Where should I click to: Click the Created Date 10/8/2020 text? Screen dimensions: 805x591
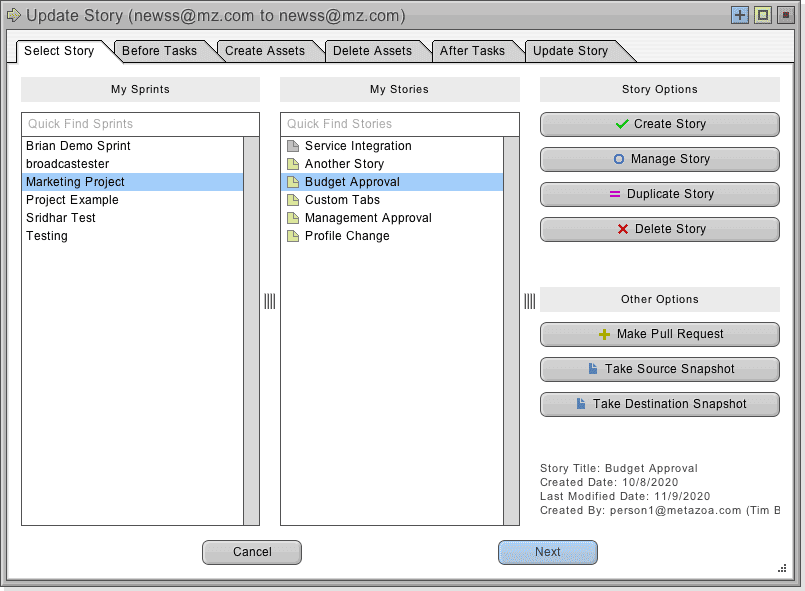click(x=609, y=482)
